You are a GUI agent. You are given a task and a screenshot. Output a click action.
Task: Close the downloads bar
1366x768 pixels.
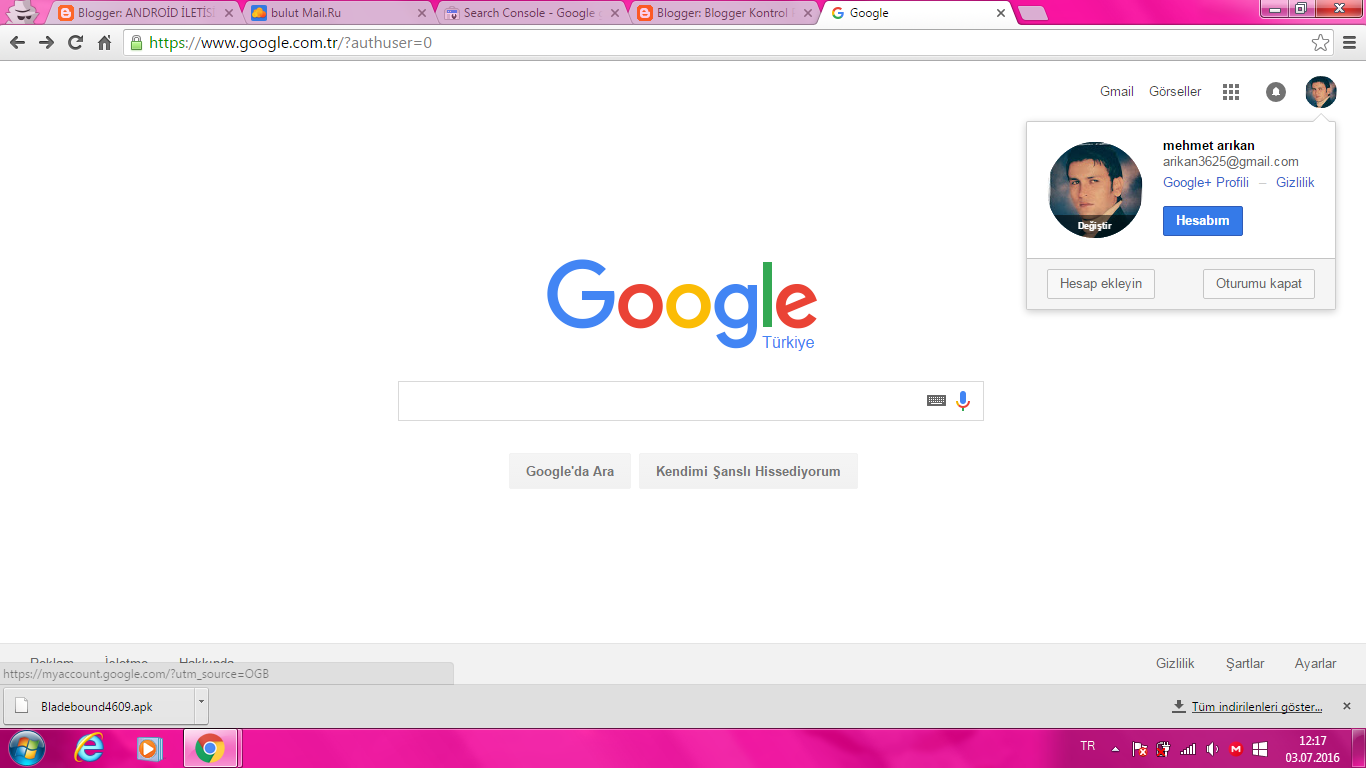tap(1346, 706)
